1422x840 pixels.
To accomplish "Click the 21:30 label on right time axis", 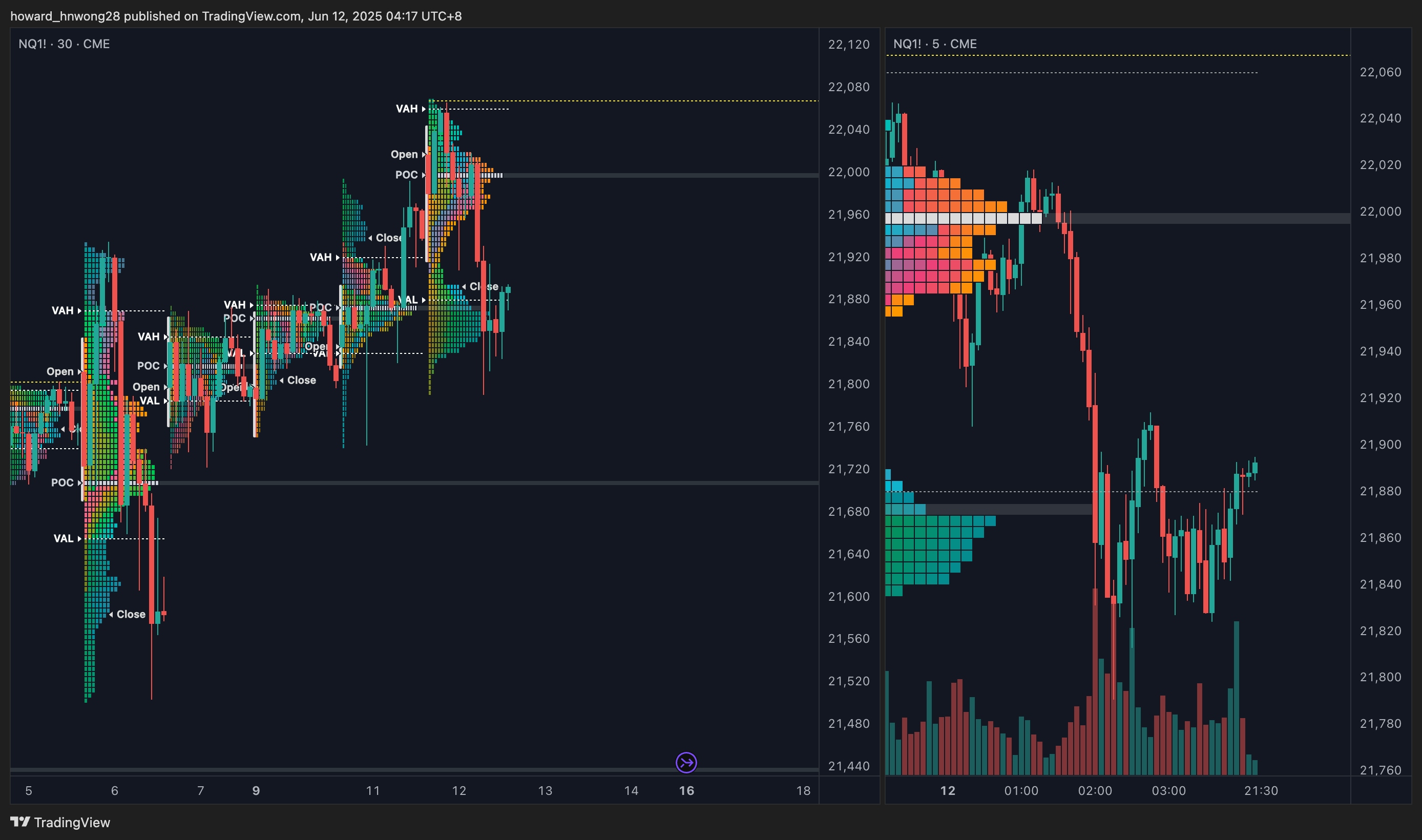I will point(1261,790).
